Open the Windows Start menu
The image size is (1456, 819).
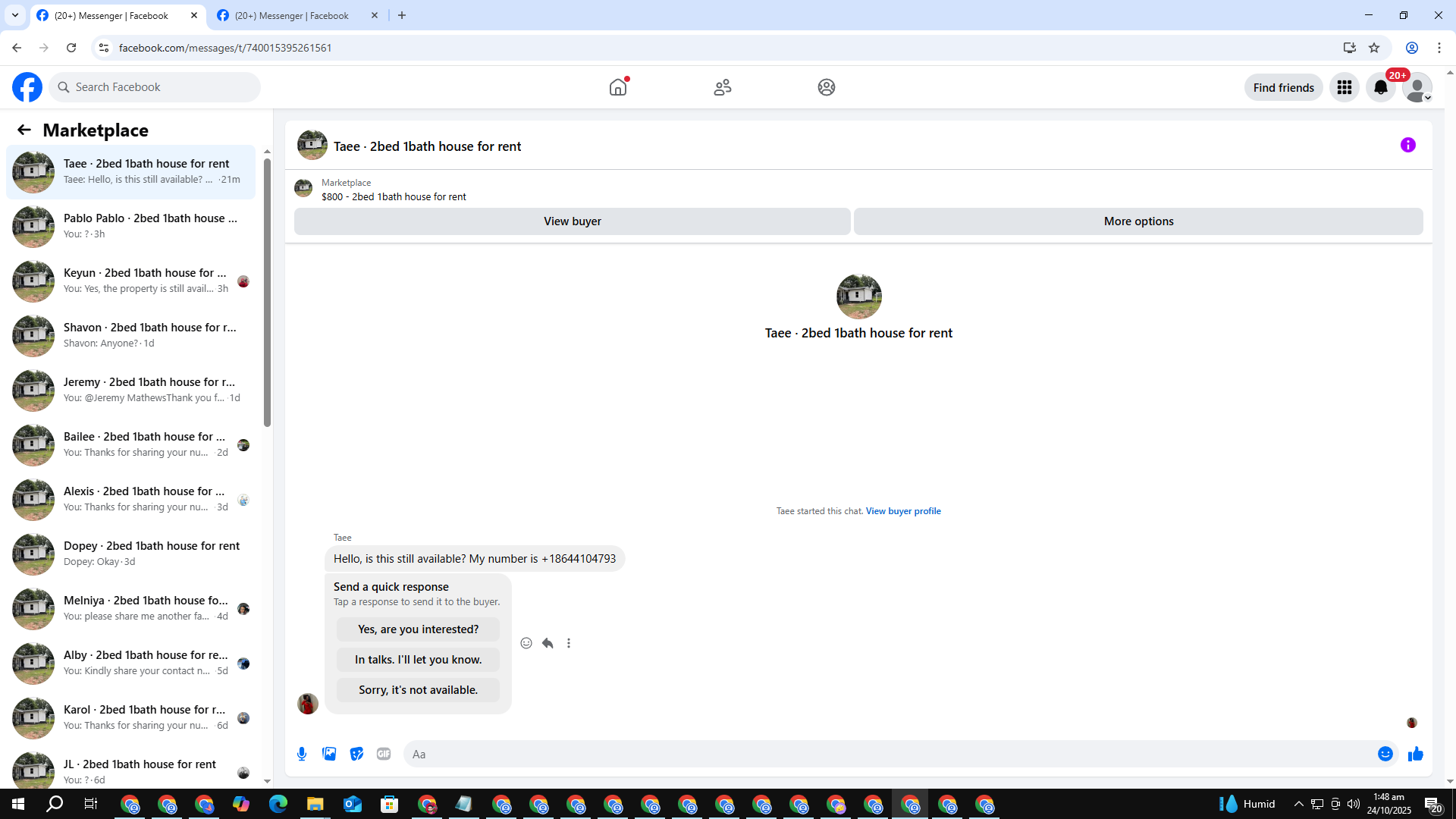coord(18,804)
